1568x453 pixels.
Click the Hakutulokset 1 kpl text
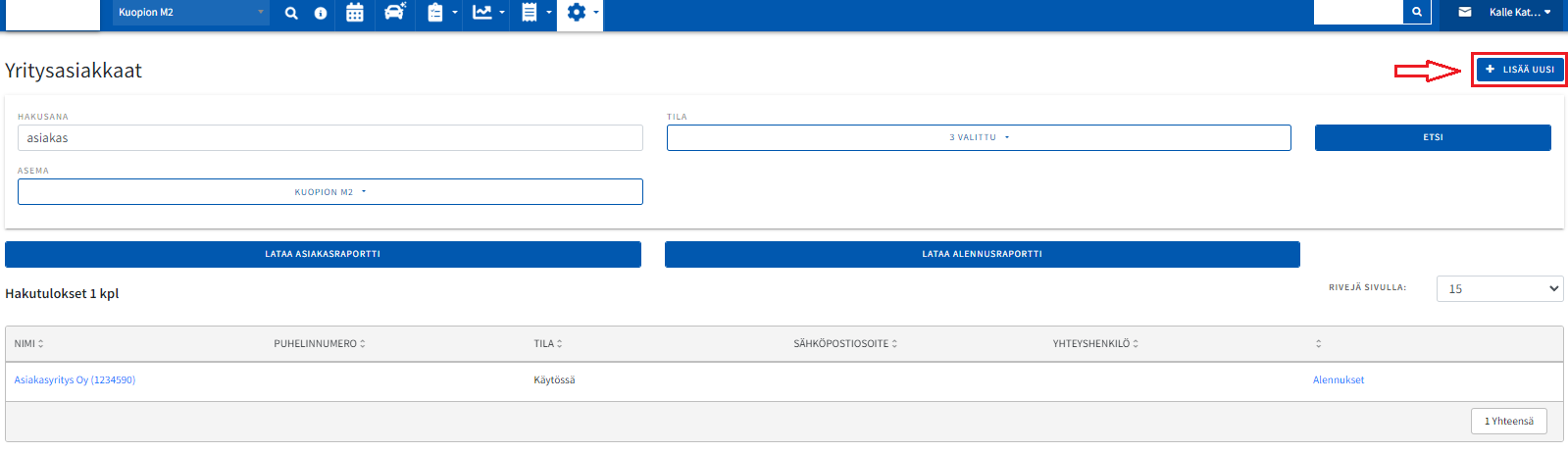62,293
